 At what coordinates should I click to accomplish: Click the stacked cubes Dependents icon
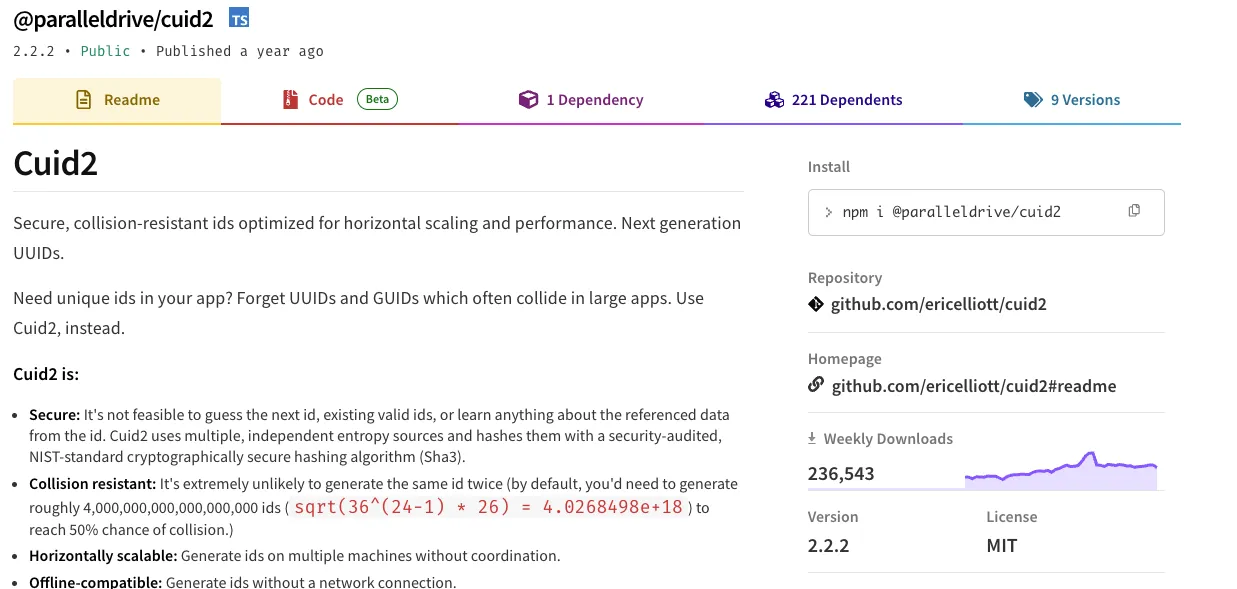point(774,100)
